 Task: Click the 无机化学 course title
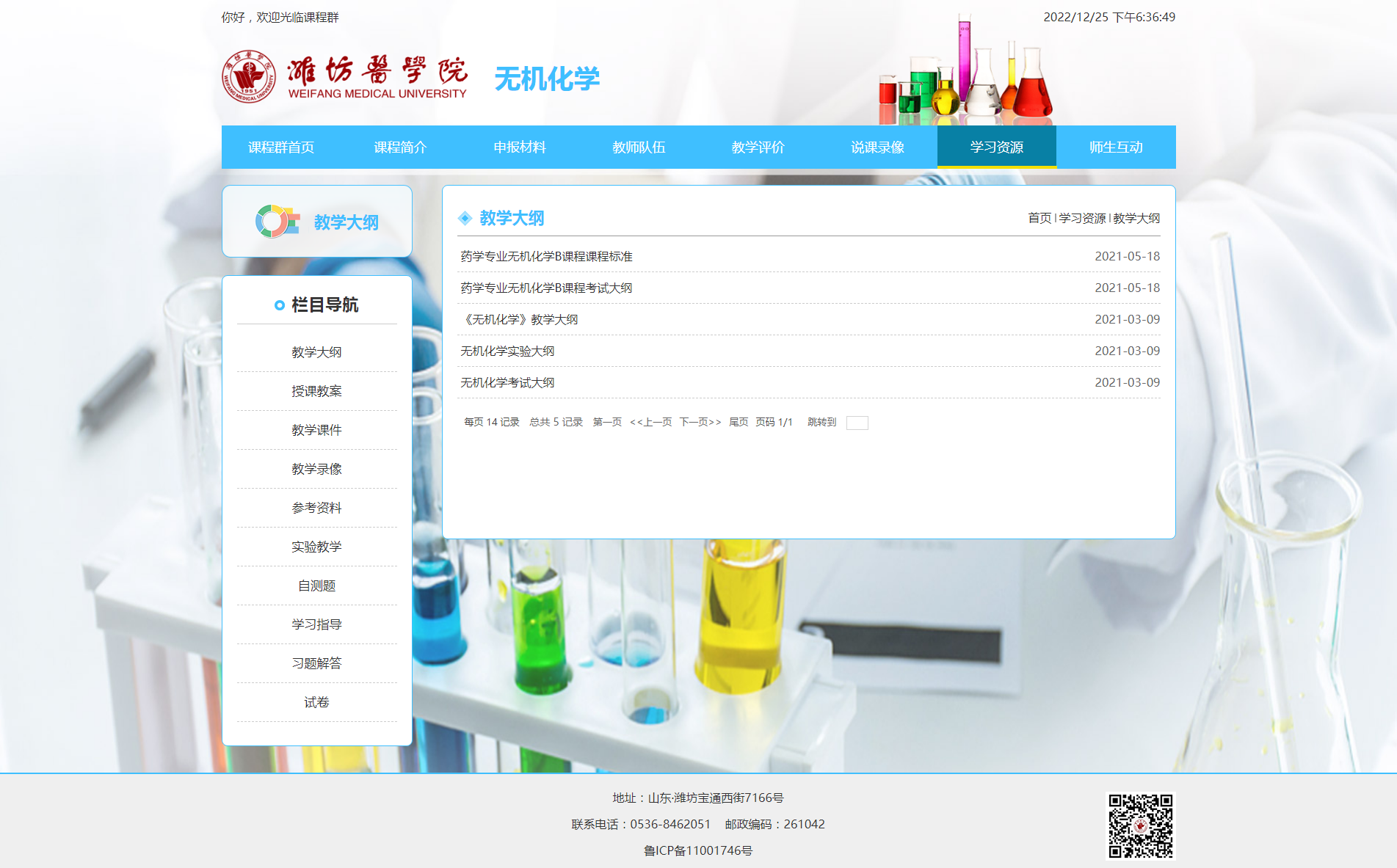pyautogui.click(x=547, y=79)
